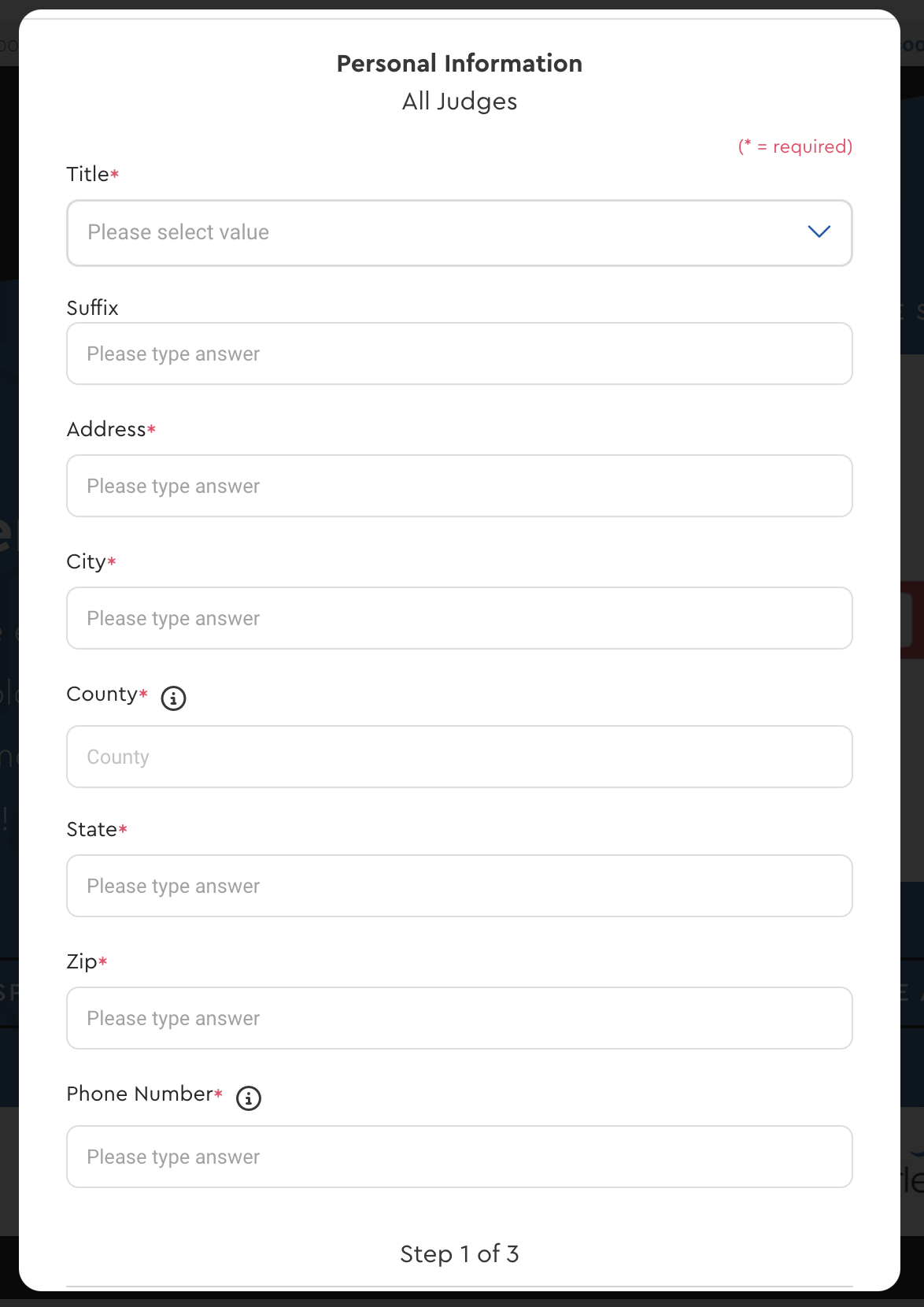
Task: Click the County info icon
Action: [173, 698]
